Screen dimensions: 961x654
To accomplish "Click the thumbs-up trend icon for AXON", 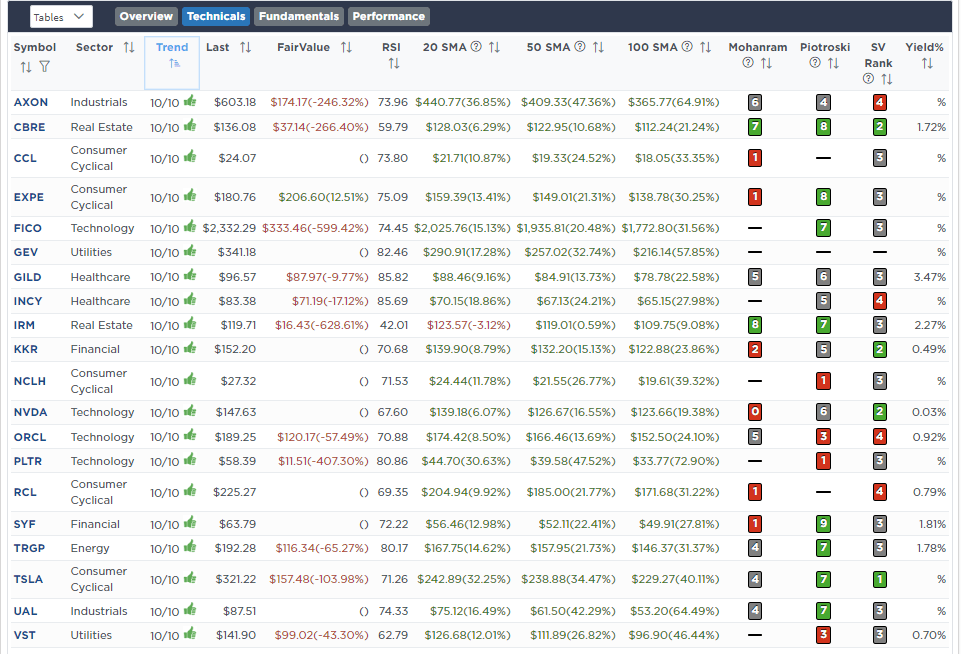I will 190,101.
